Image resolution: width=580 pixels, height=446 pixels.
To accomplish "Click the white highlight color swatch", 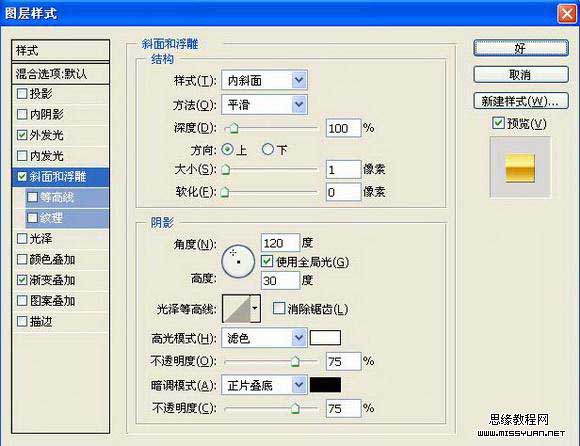I will coord(325,338).
